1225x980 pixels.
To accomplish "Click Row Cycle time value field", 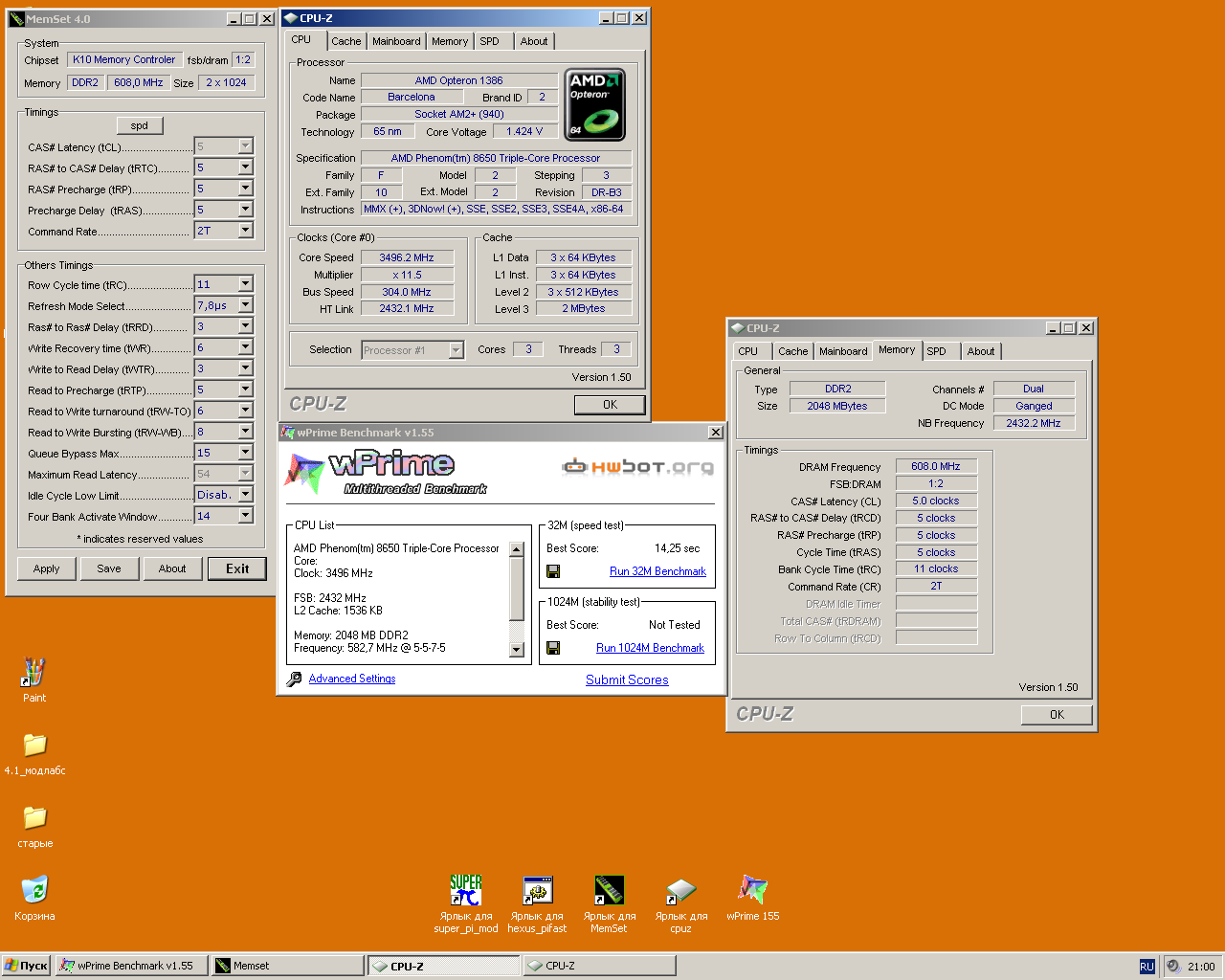I will (216, 284).
